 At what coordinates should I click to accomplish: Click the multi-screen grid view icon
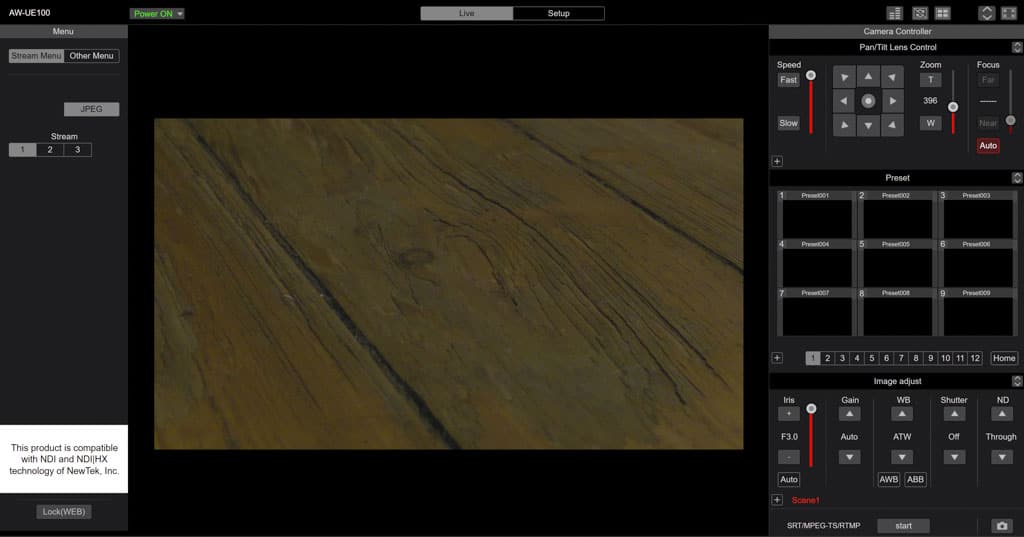942,13
